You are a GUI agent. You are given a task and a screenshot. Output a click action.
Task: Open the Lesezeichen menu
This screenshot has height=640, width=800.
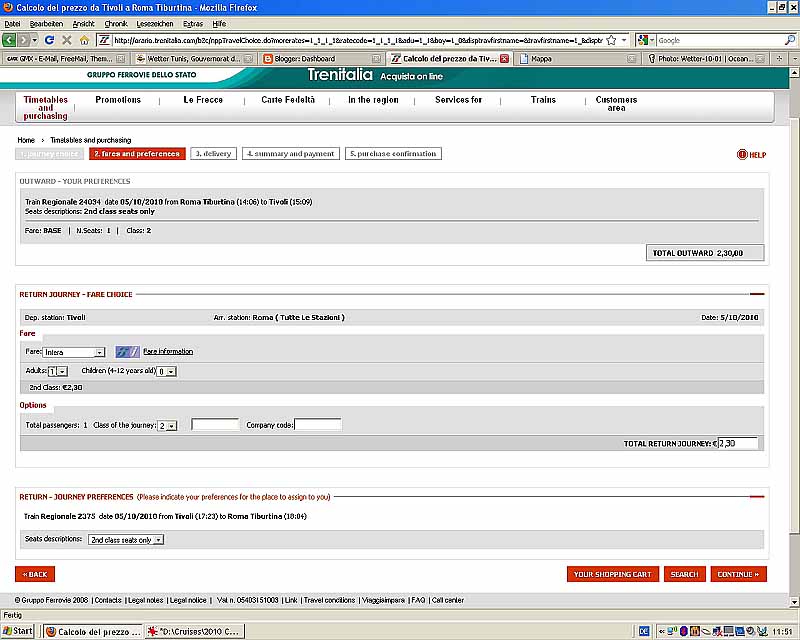(155, 23)
